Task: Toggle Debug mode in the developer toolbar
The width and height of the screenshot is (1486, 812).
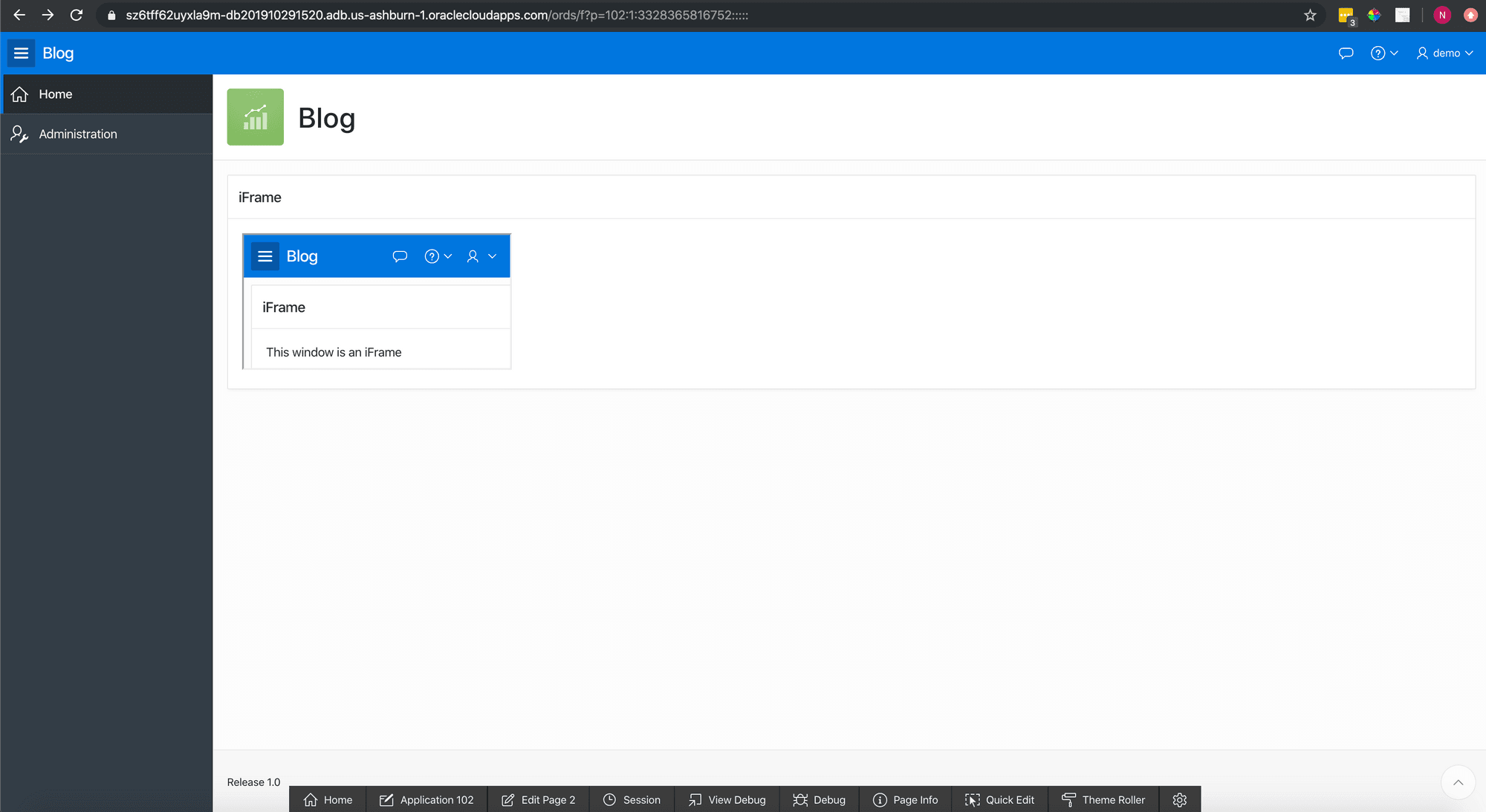Action: (x=819, y=799)
